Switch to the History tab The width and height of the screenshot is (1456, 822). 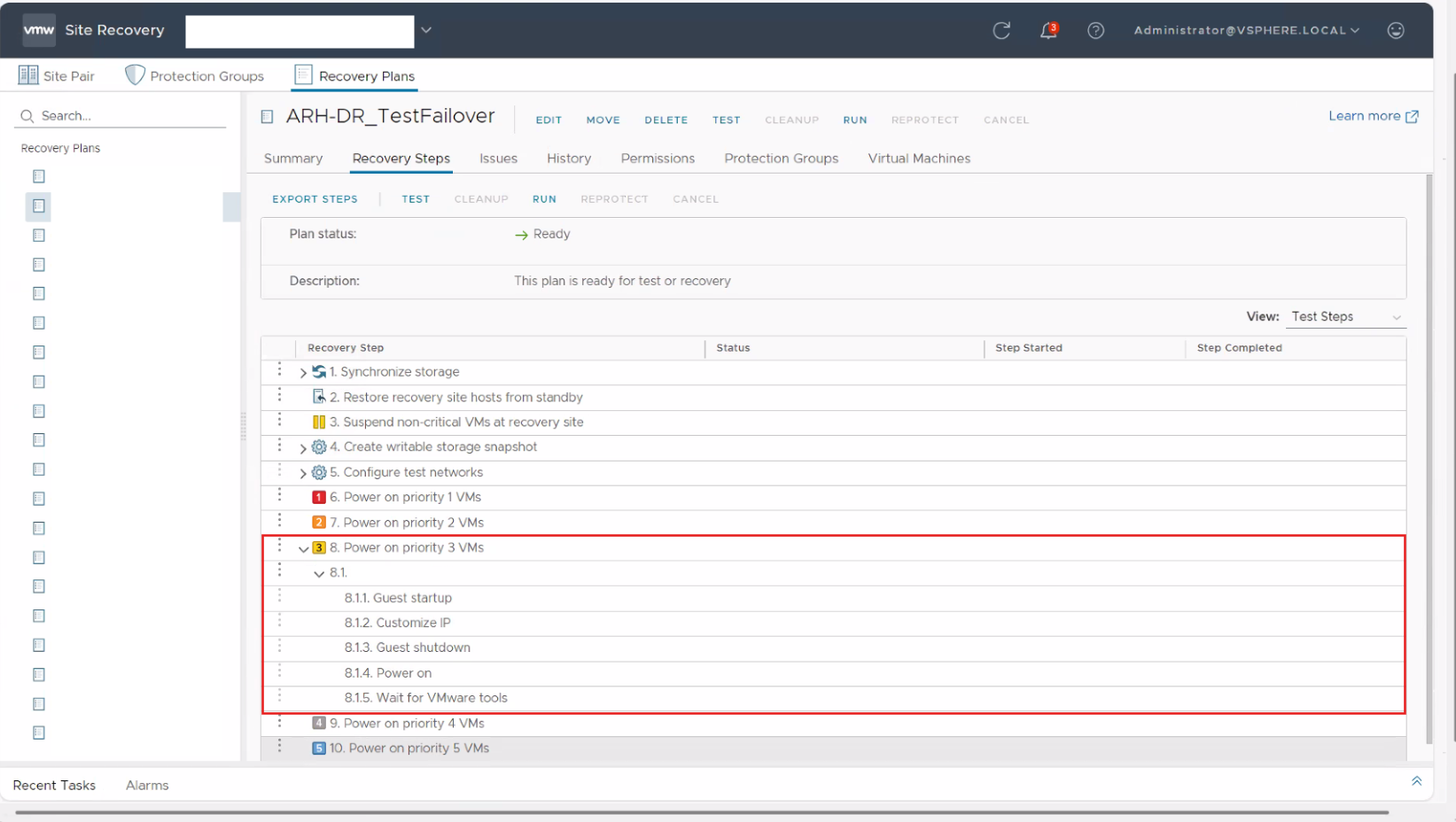(x=568, y=159)
